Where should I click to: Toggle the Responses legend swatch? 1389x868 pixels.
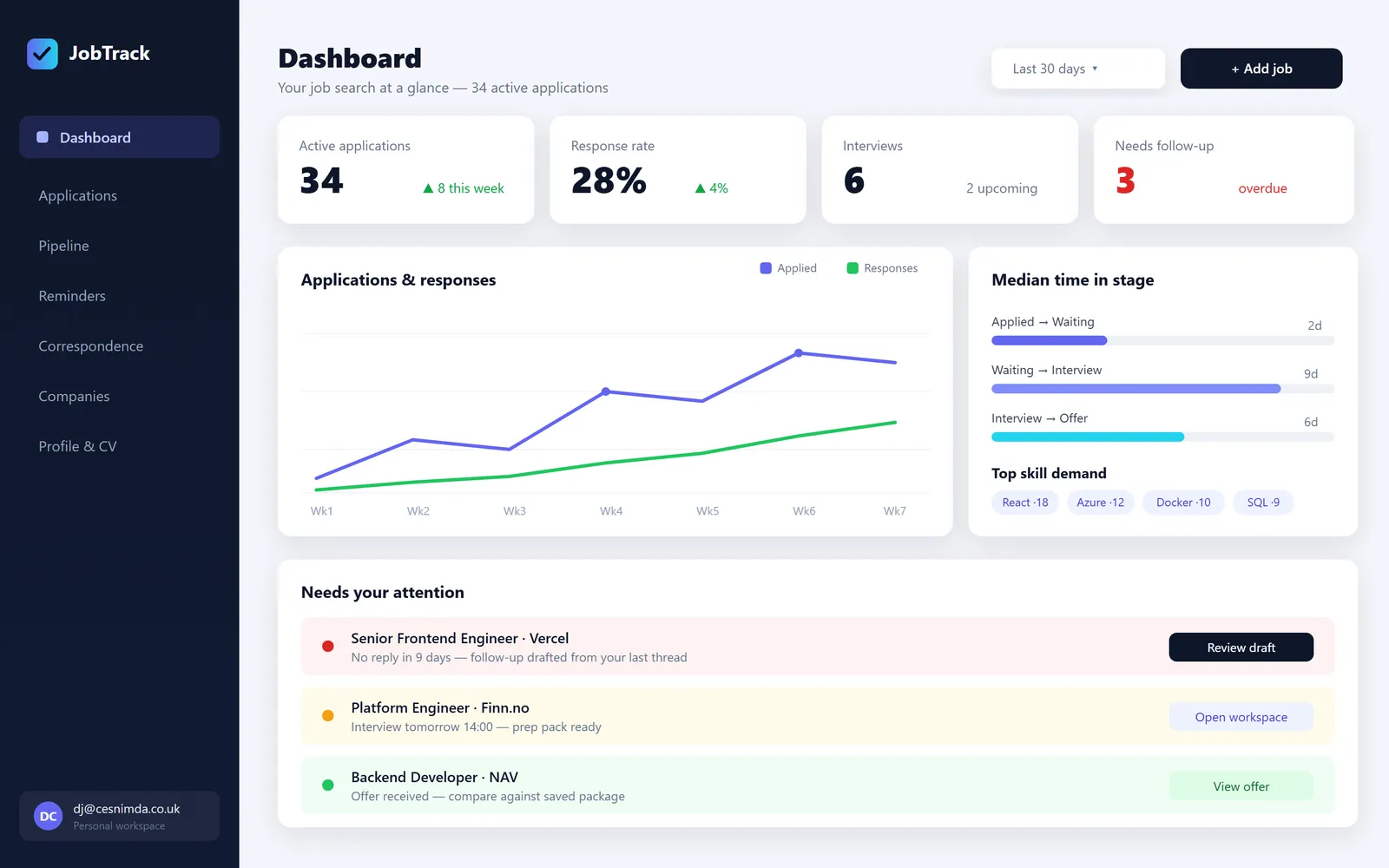pyautogui.click(x=852, y=268)
